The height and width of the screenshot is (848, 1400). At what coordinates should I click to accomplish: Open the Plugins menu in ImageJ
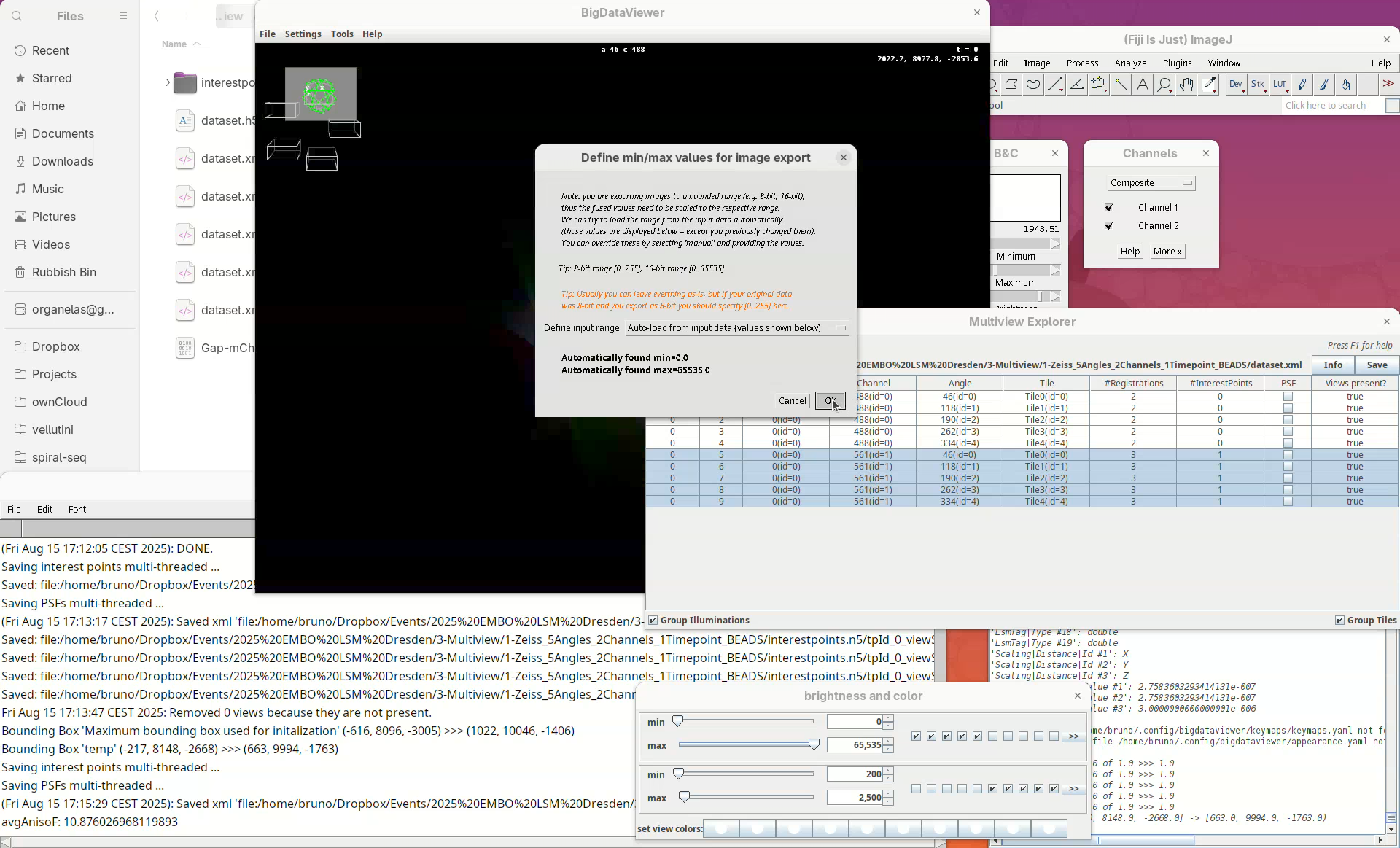click(1177, 63)
